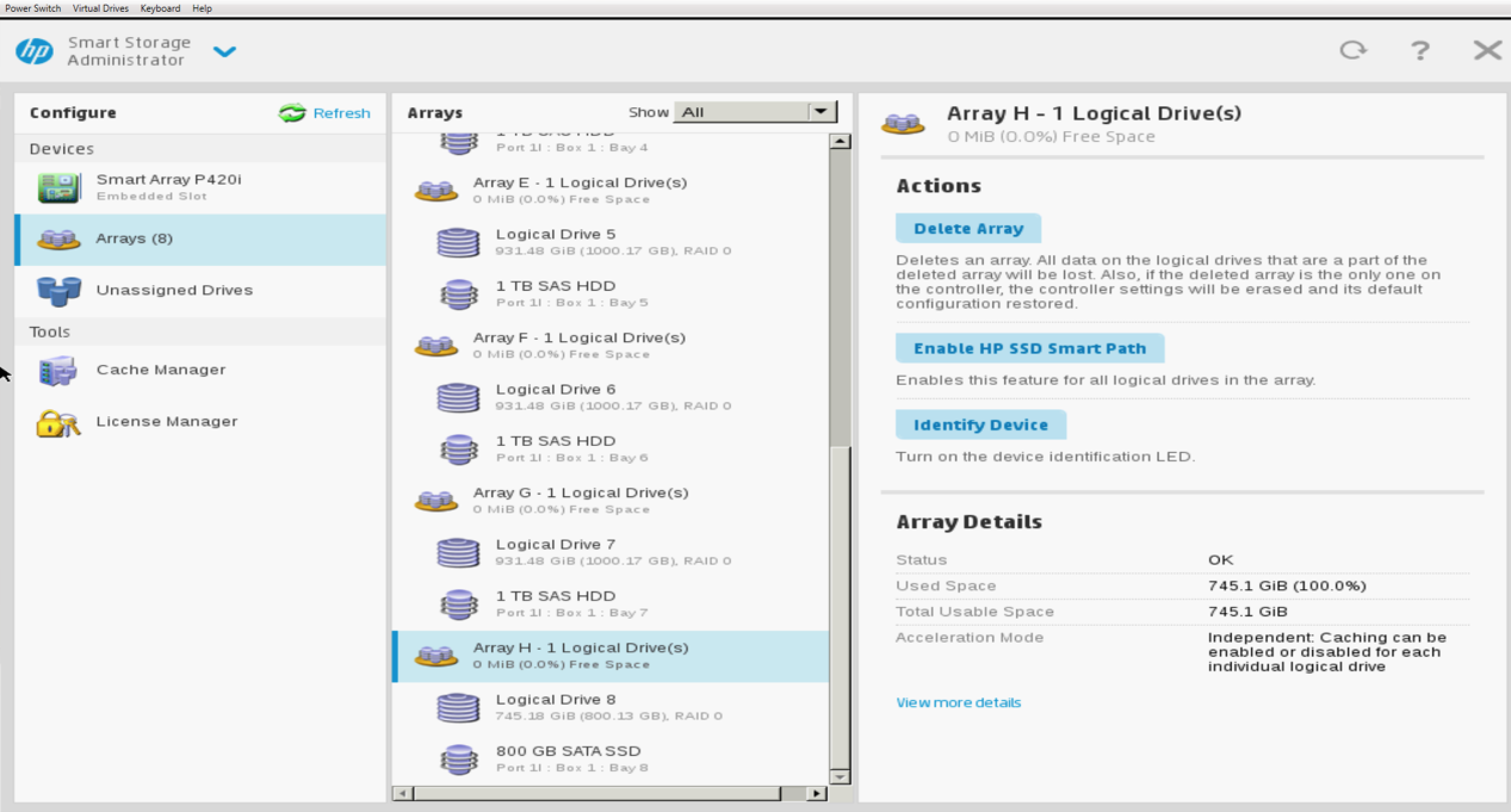Click the reload icon in the header
This screenshot has width=1511, height=812.
pyautogui.click(x=1352, y=50)
